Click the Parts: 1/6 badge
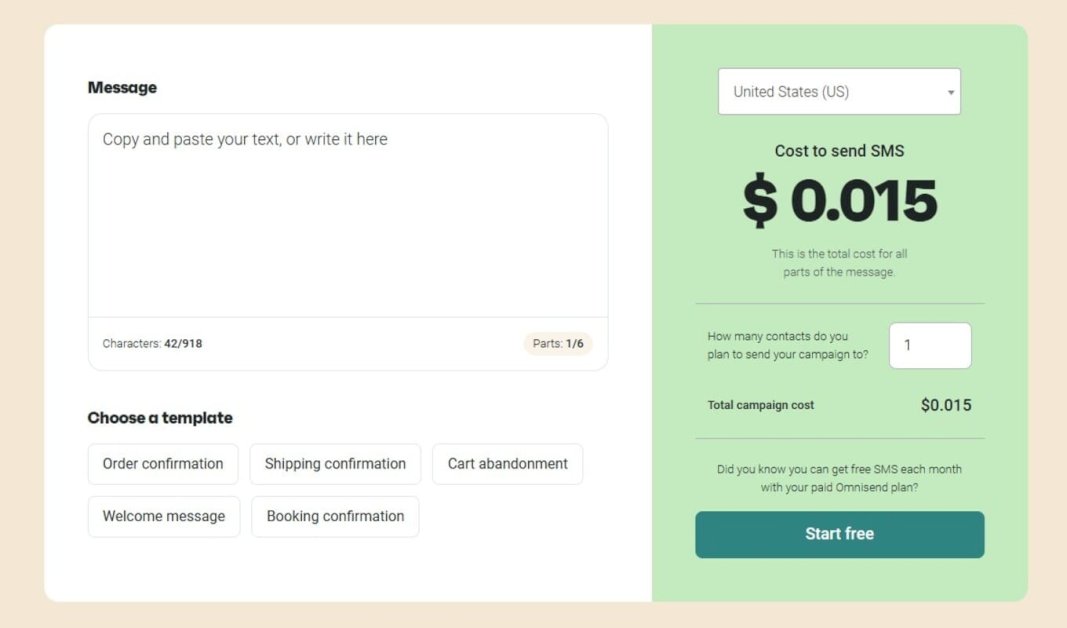 click(558, 344)
